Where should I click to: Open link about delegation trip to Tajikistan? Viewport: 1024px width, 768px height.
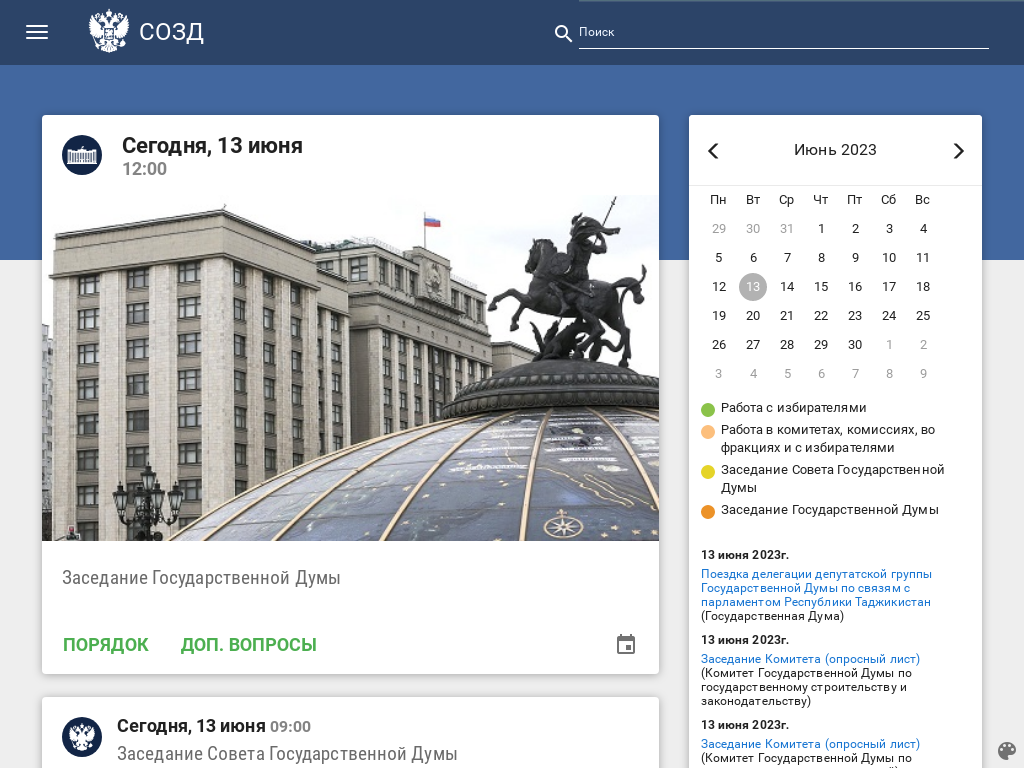pos(816,588)
